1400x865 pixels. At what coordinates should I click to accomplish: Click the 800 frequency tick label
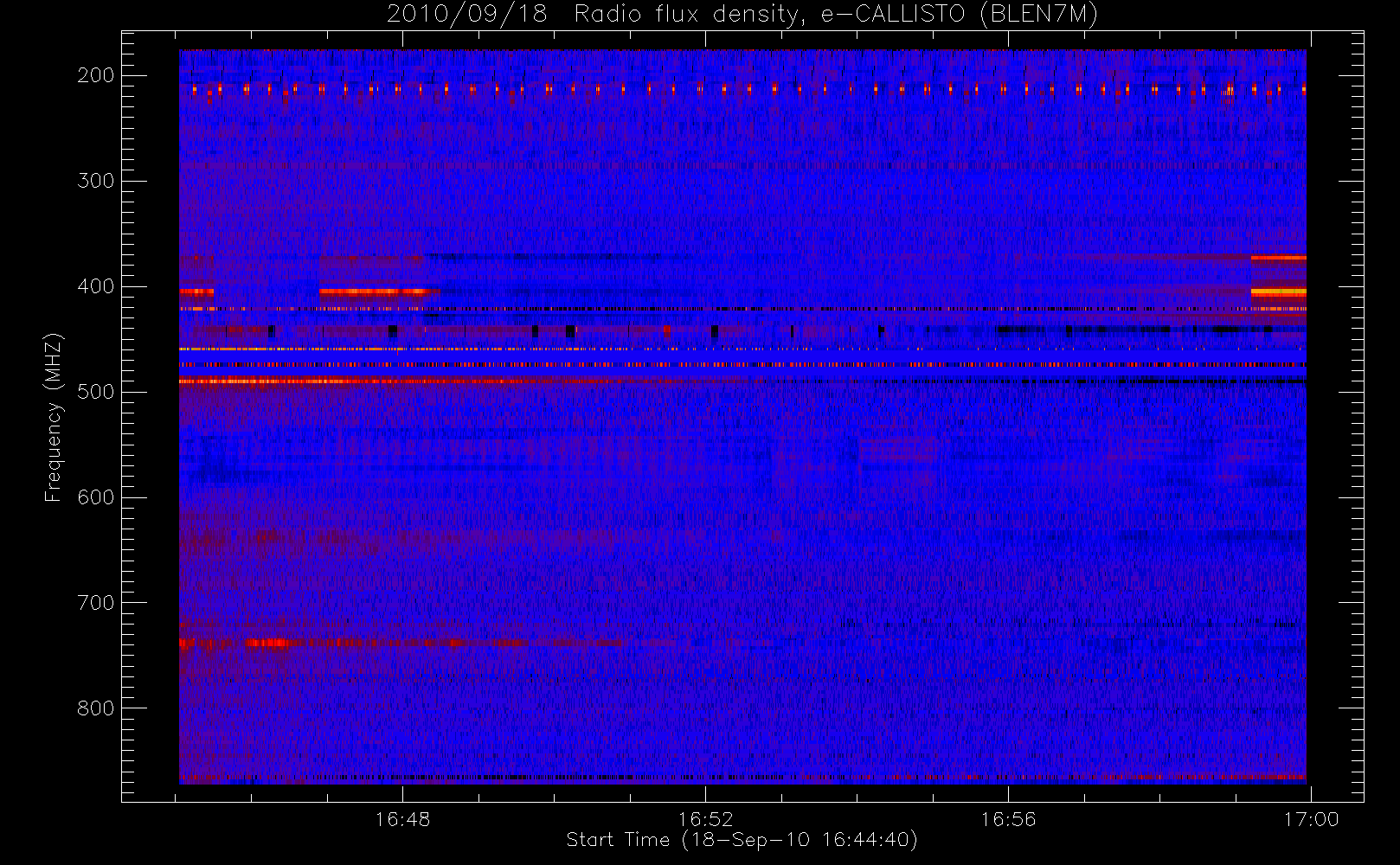pyautogui.click(x=96, y=708)
